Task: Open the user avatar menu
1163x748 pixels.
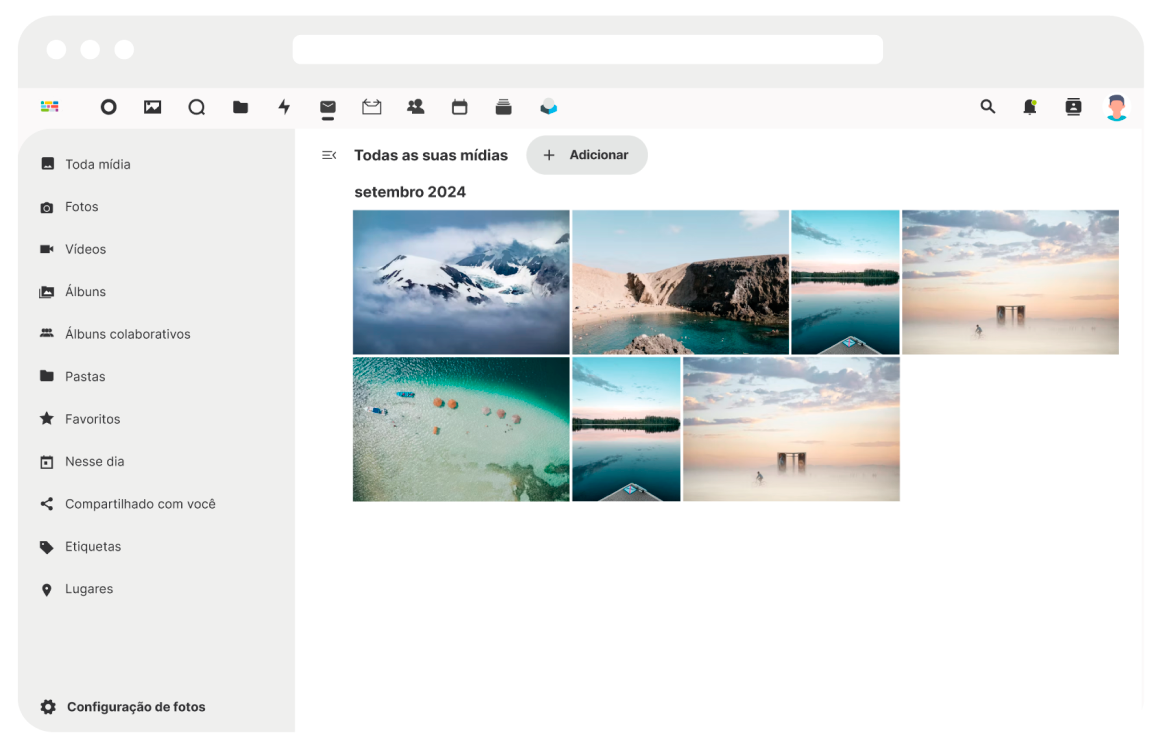Action: (x=1116, y=107)
